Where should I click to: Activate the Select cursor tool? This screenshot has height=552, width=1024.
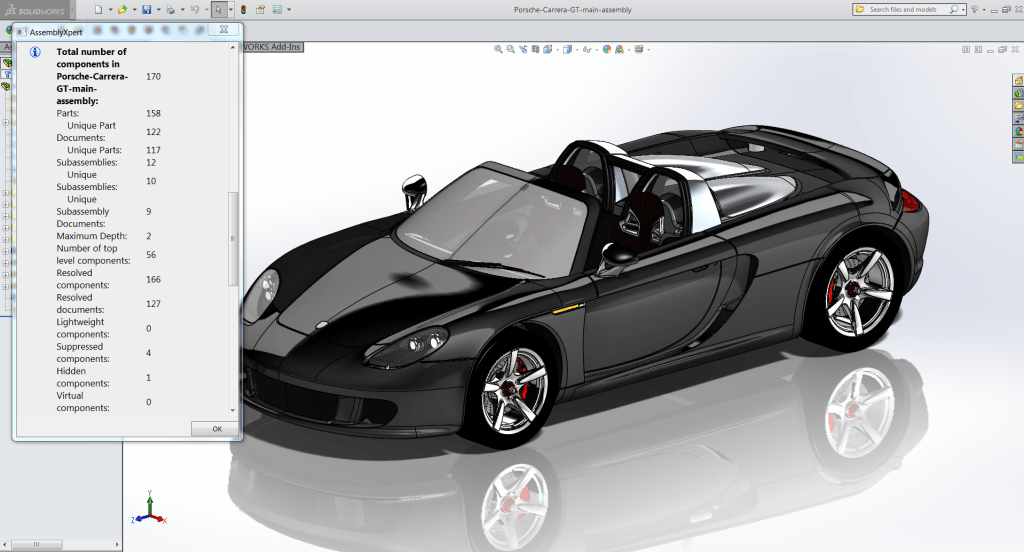[x=218, y=9]
